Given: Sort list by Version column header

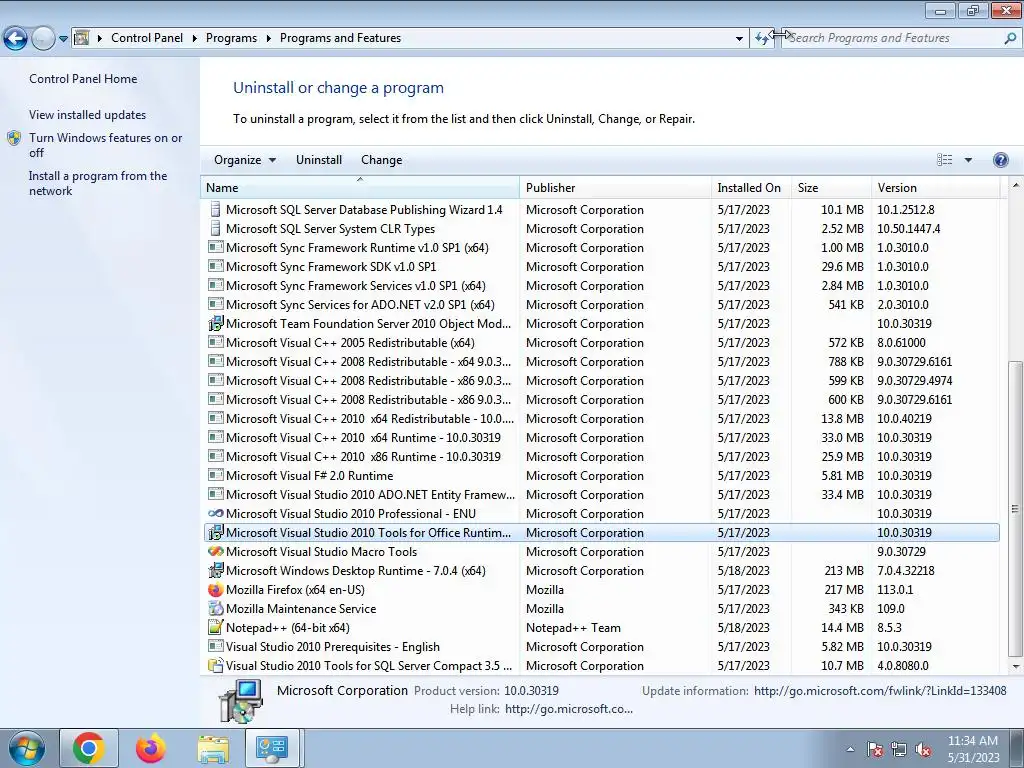Looking at the screenshot, I should [x=936, y=187].
